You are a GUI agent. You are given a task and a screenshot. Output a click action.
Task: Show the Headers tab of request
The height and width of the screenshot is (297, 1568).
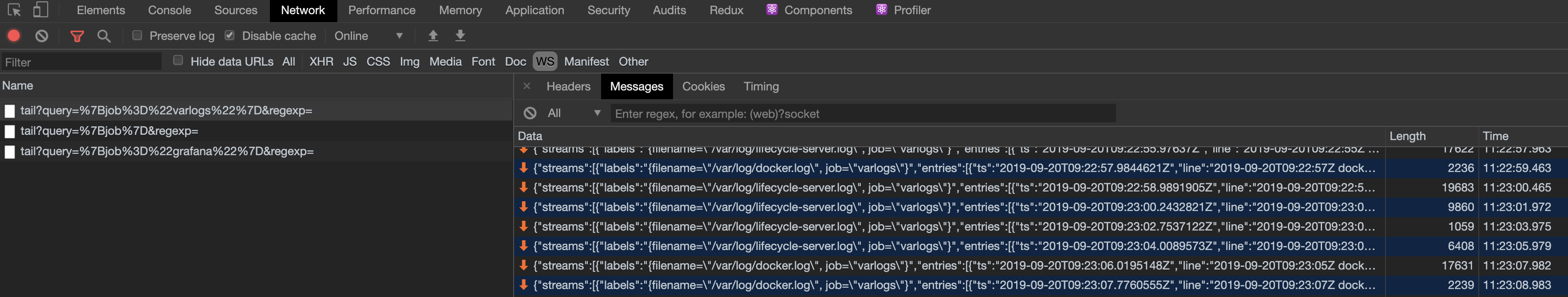coord(568,86)
